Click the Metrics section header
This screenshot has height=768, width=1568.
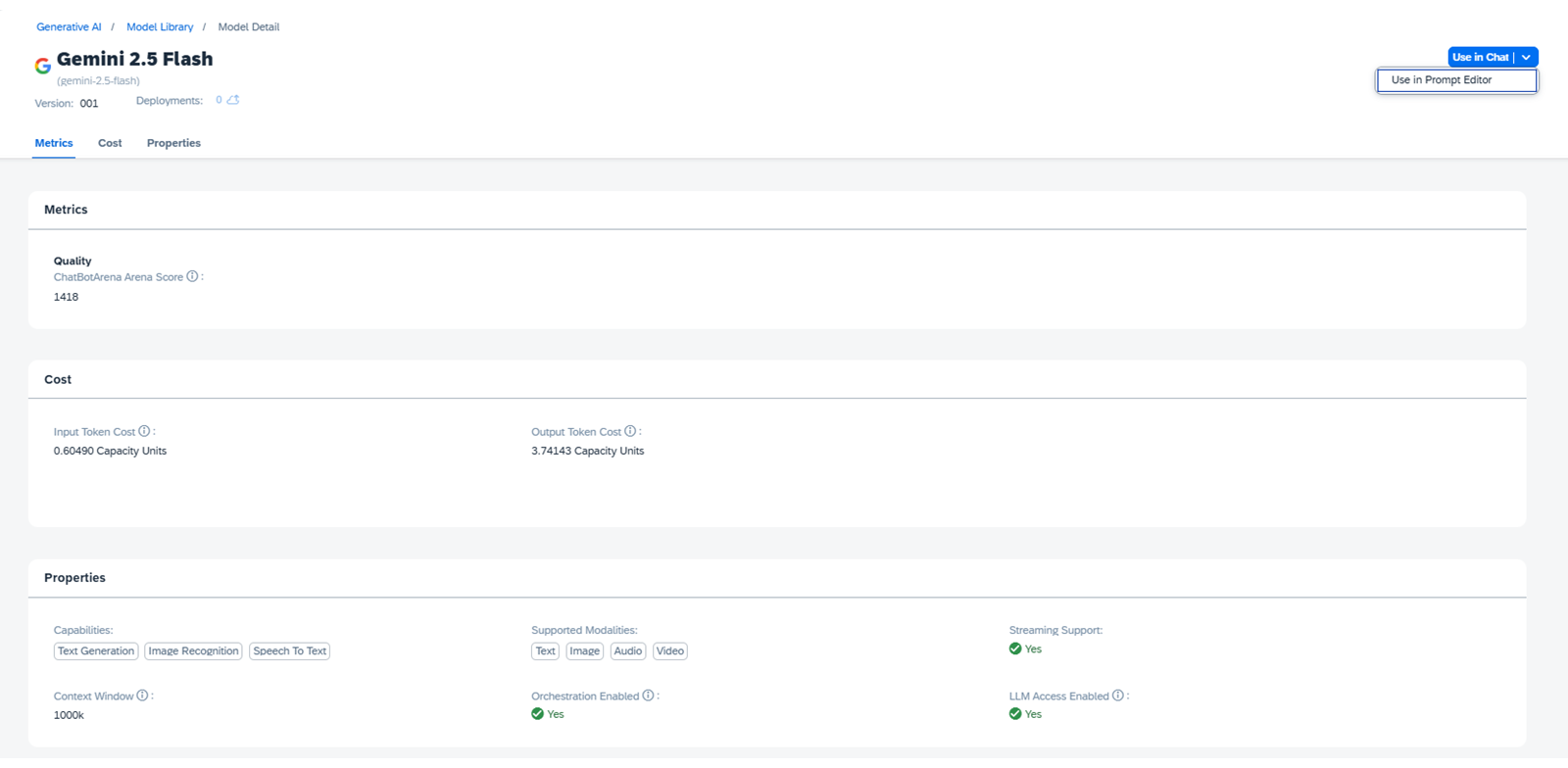66,210
